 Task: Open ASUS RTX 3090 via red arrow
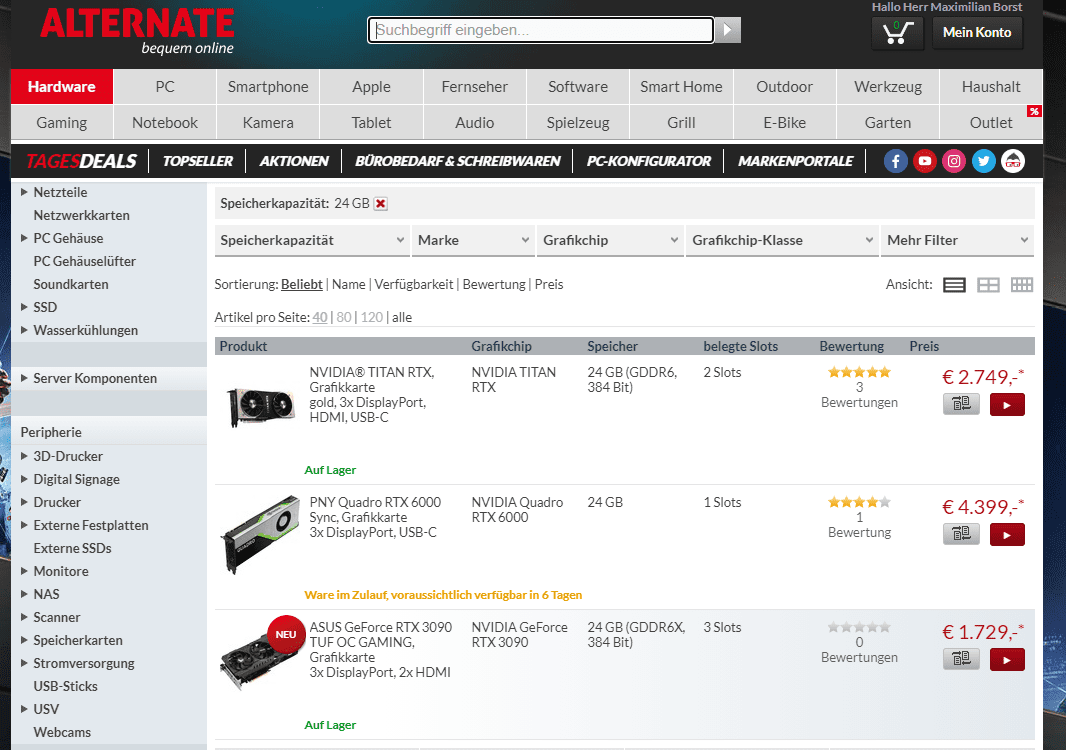(1007, 660)
